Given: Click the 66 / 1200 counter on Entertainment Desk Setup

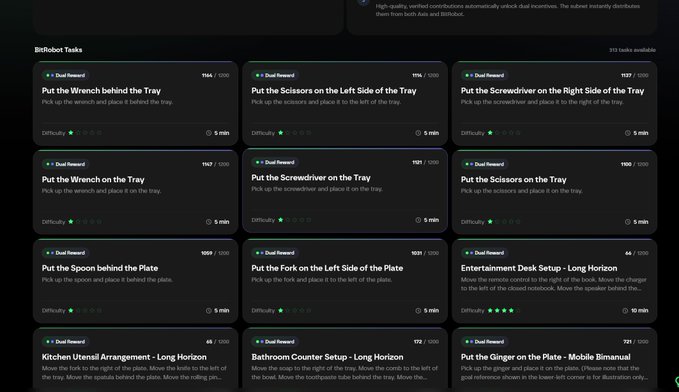Looking at the screenshot, I should (x=637, y=253).
